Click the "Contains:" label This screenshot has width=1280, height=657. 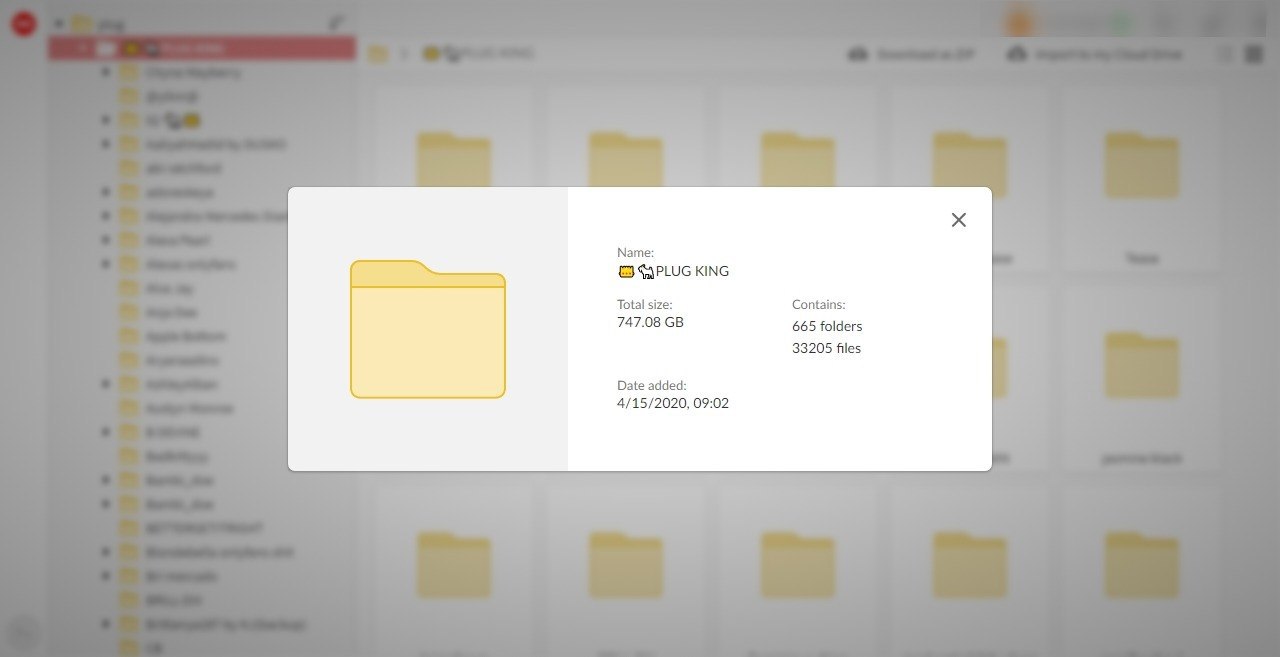tap(819, 304)
